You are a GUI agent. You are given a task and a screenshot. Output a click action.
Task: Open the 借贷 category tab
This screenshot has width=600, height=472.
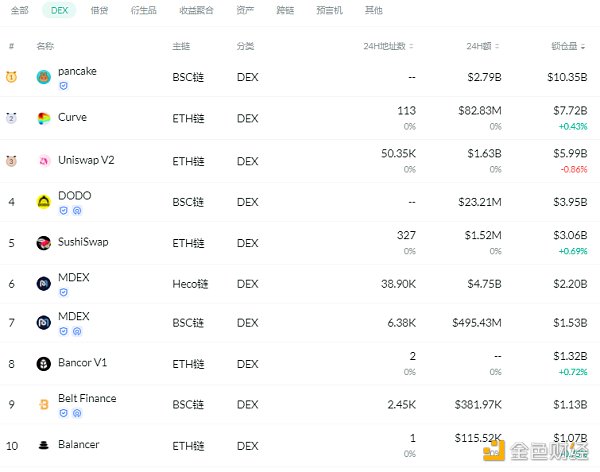[99, 10]
